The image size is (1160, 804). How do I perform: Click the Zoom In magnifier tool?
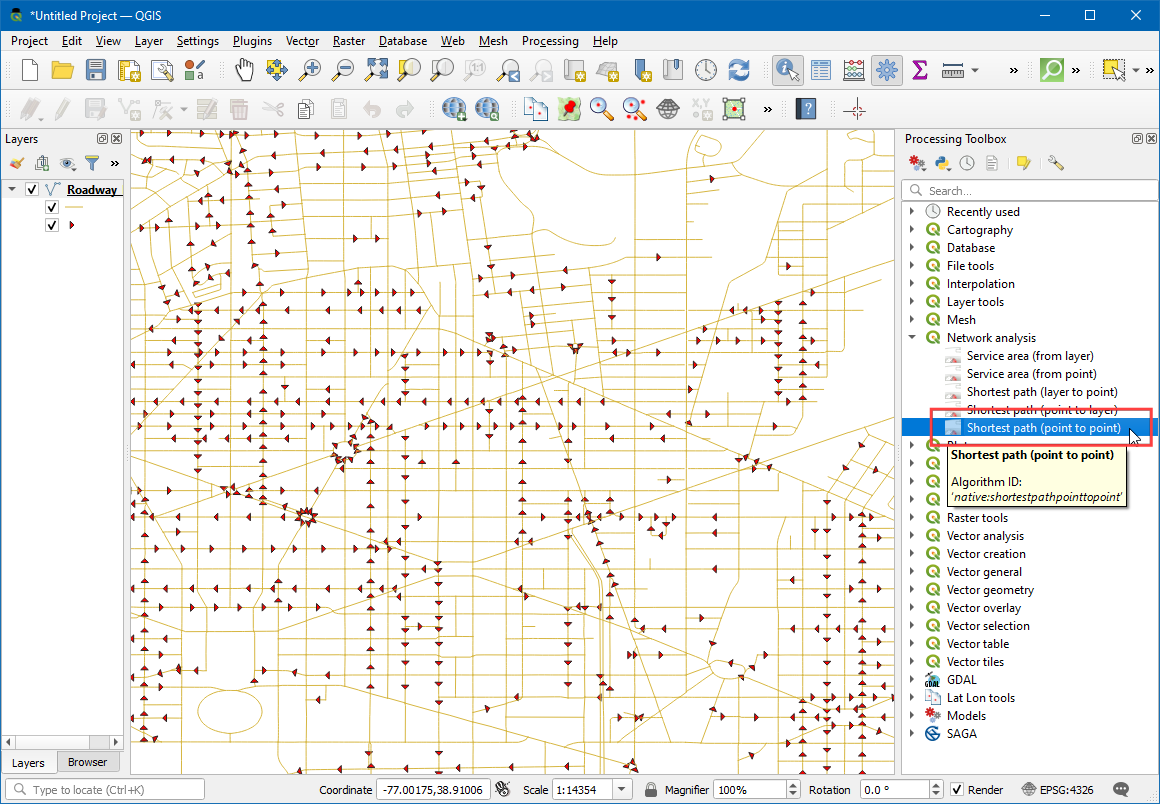pos(311,70)
